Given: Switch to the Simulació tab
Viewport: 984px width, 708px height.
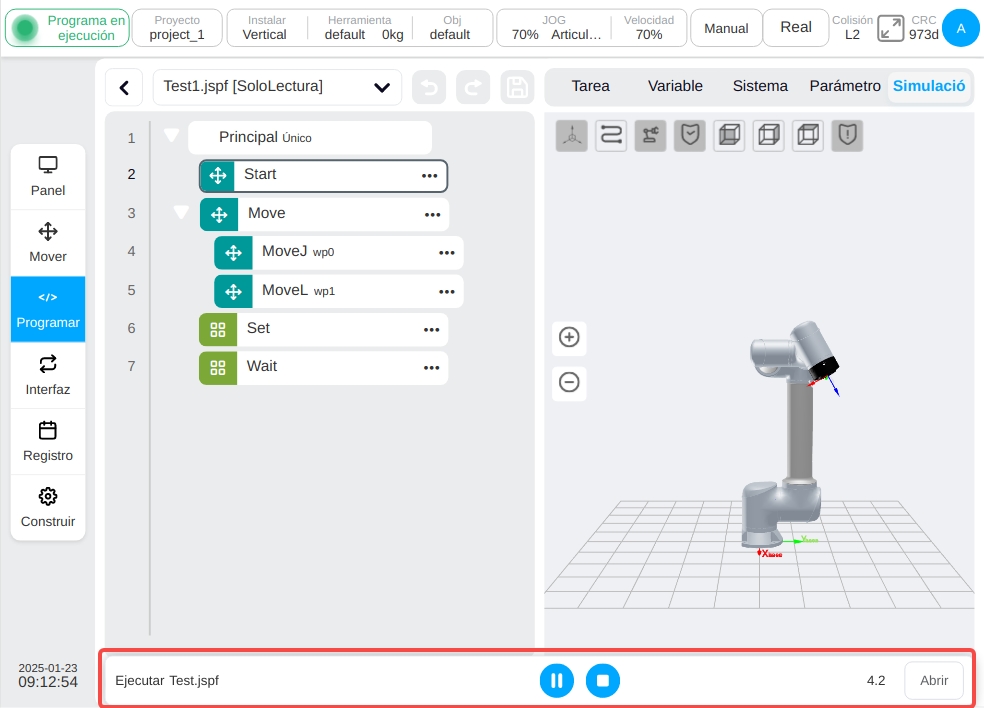Looking at the screenshot, I should pyautogui.click(x=929, y=86).
